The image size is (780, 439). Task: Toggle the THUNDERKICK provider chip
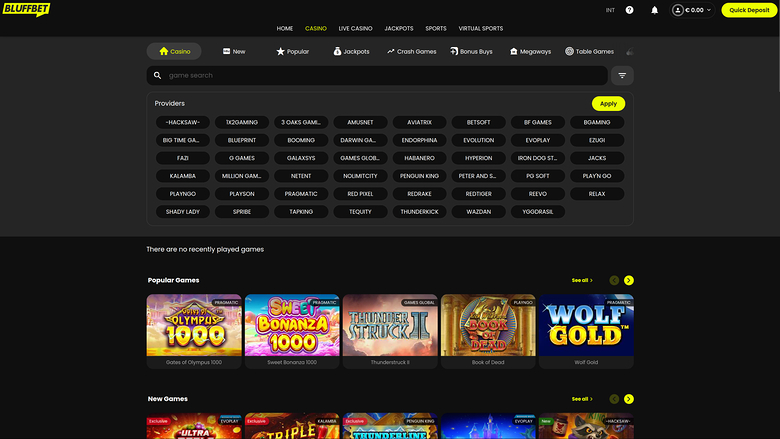419,212
